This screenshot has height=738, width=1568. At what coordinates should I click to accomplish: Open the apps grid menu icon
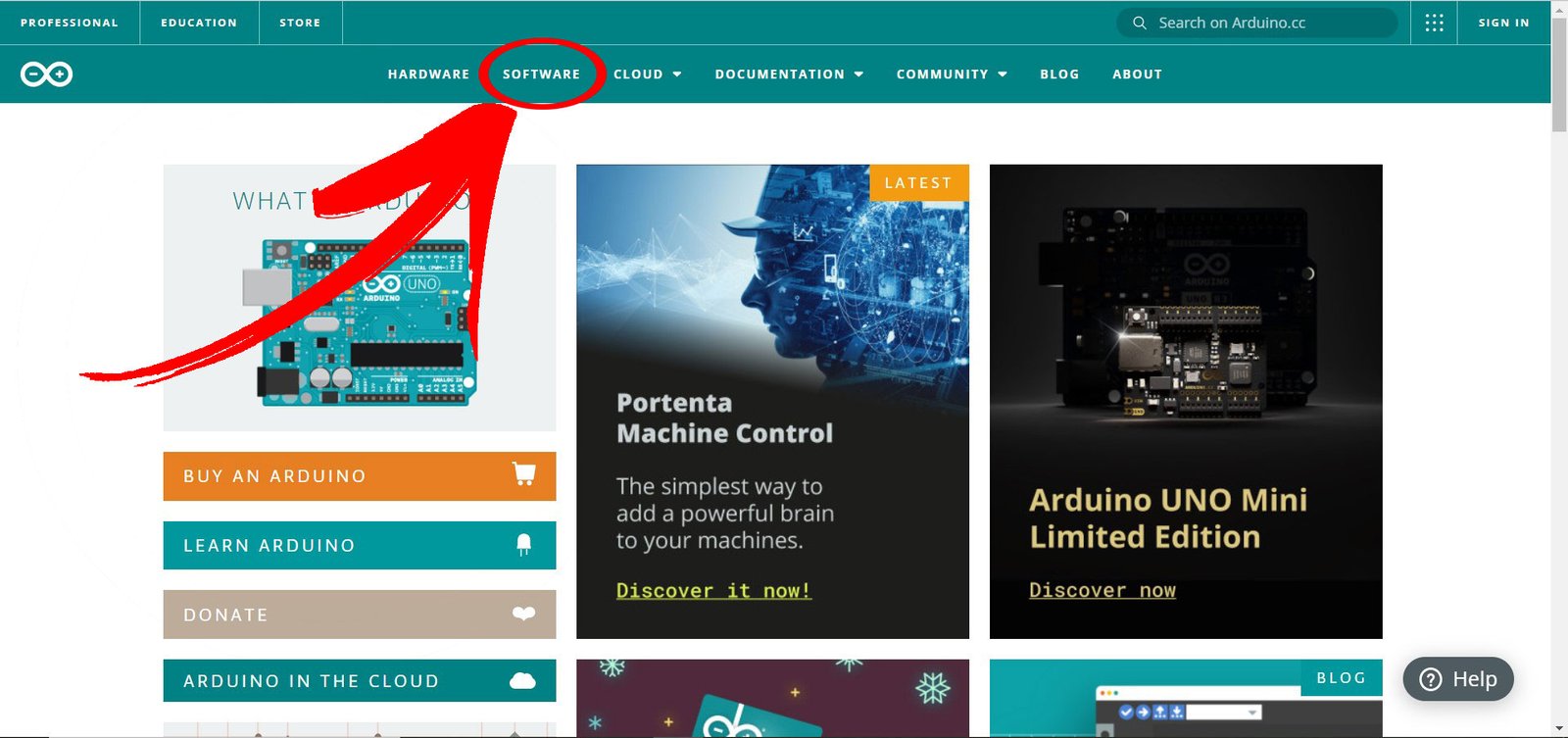coord(1434,23)
